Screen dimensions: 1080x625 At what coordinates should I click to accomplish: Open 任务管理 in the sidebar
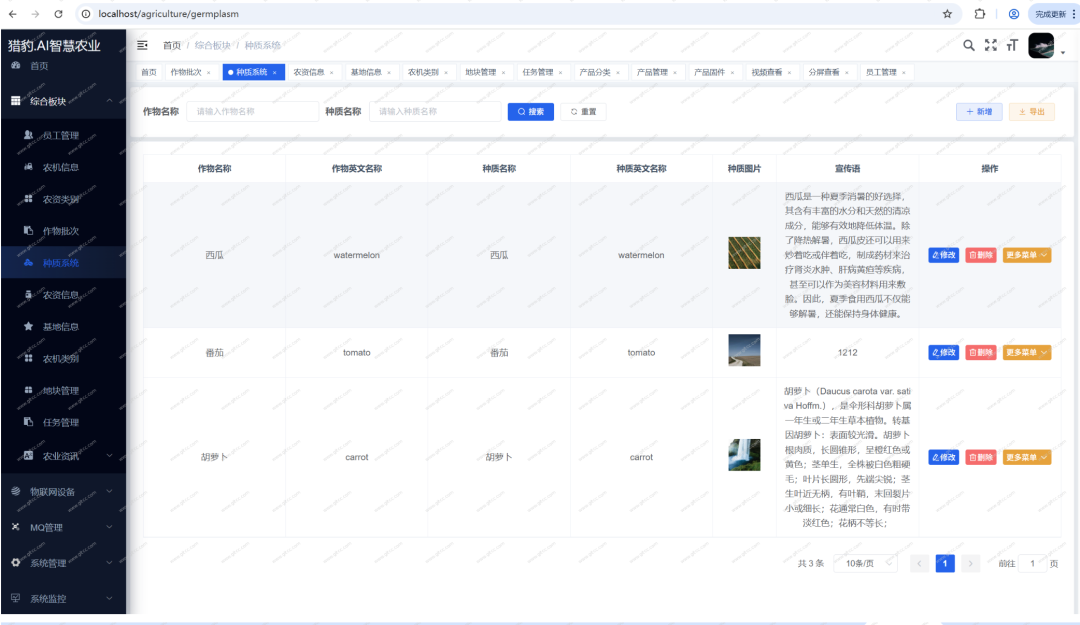(63, 422)
